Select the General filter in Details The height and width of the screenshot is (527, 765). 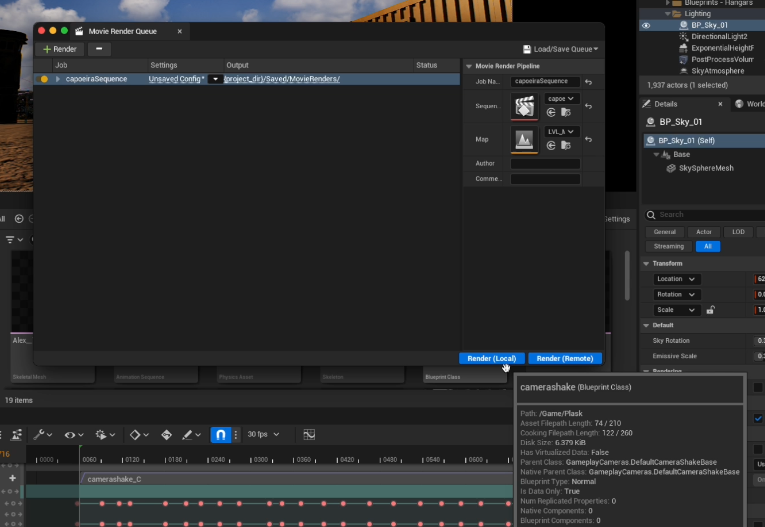[664, 232]
